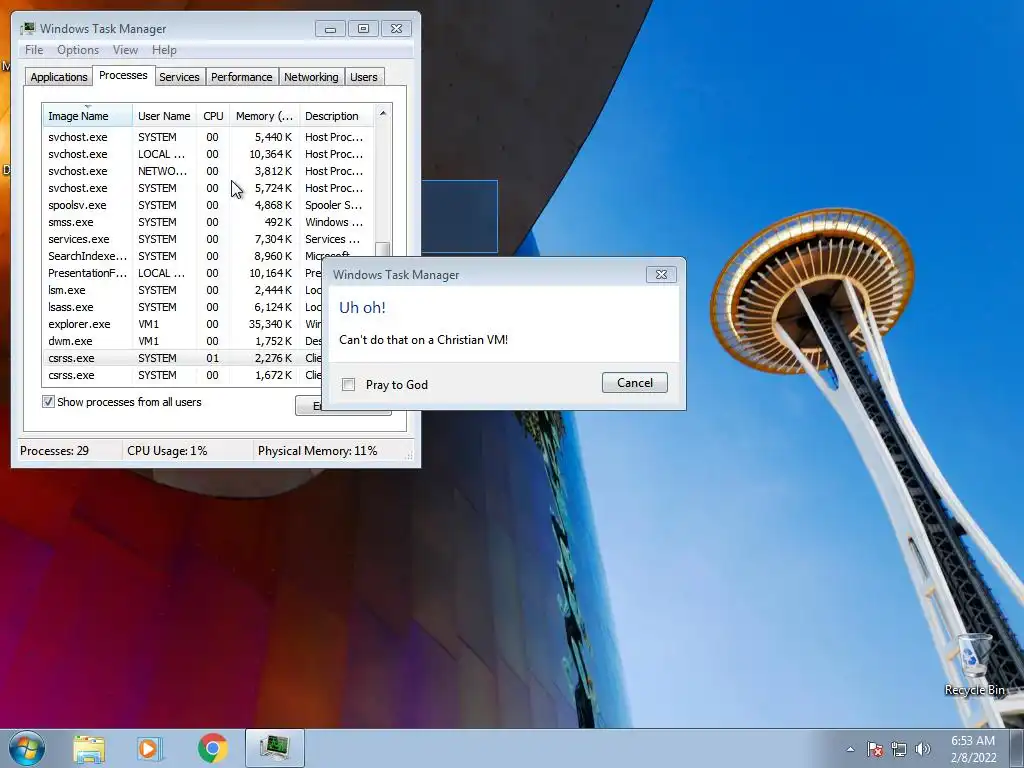
Task: Select the services.exe process row
Action: [x=209, y=239]
